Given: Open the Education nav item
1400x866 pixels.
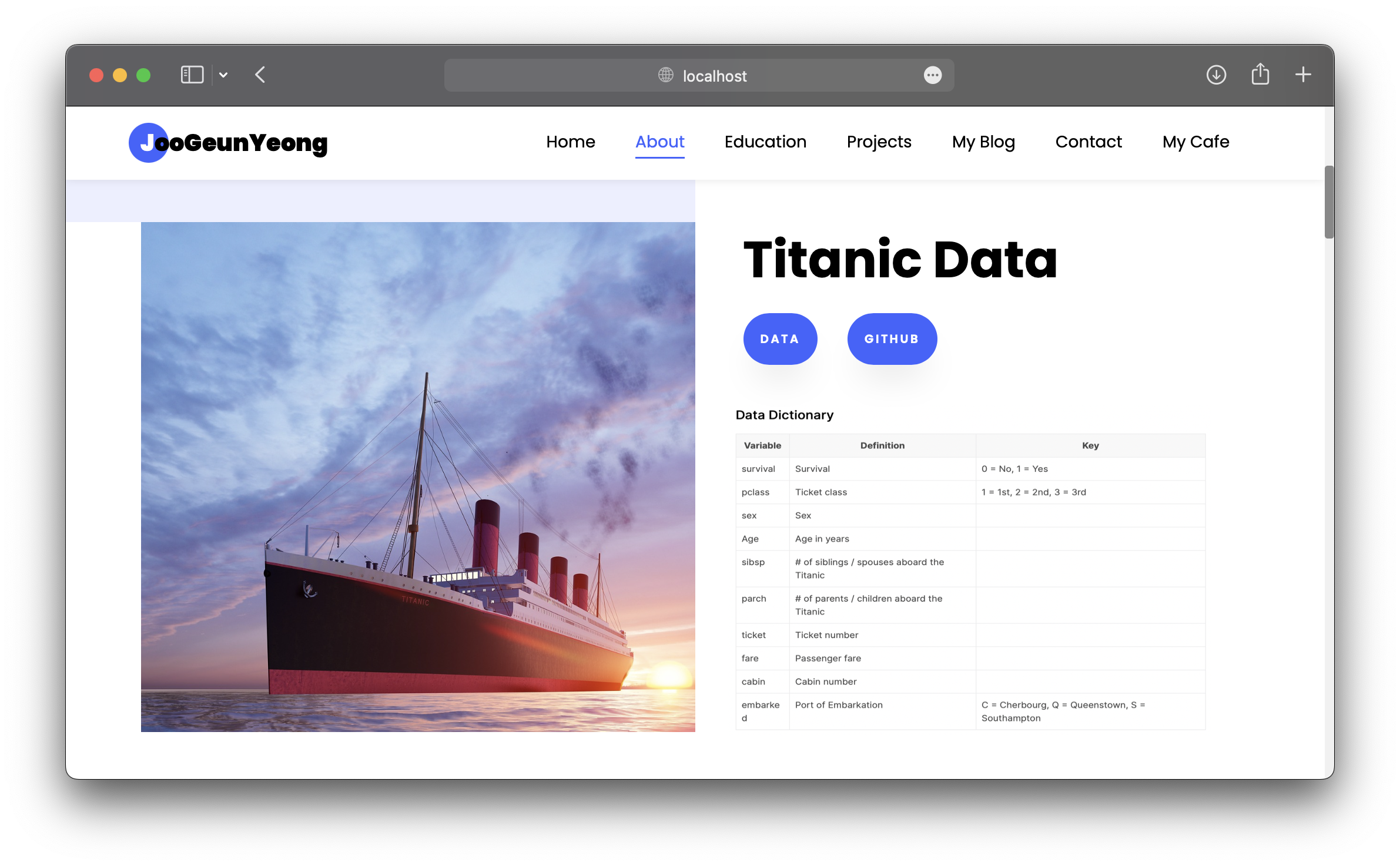Looking at the screenshot, I should (x=765, y=142).
